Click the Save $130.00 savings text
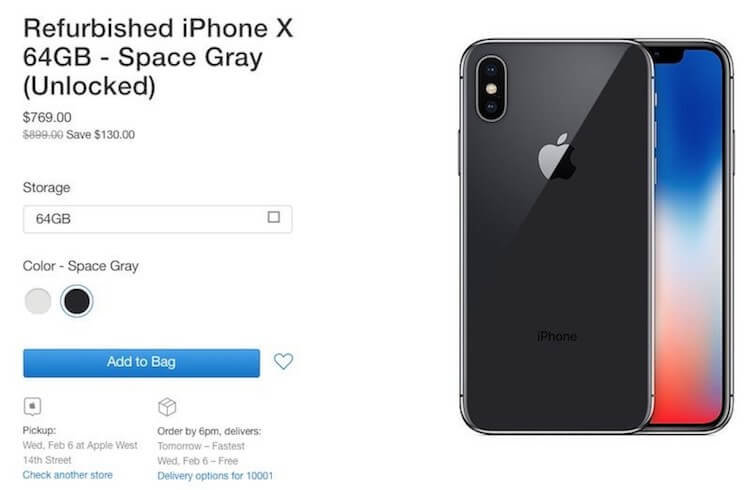This screenshot has height=490, width=750. (x=100, y=135)
